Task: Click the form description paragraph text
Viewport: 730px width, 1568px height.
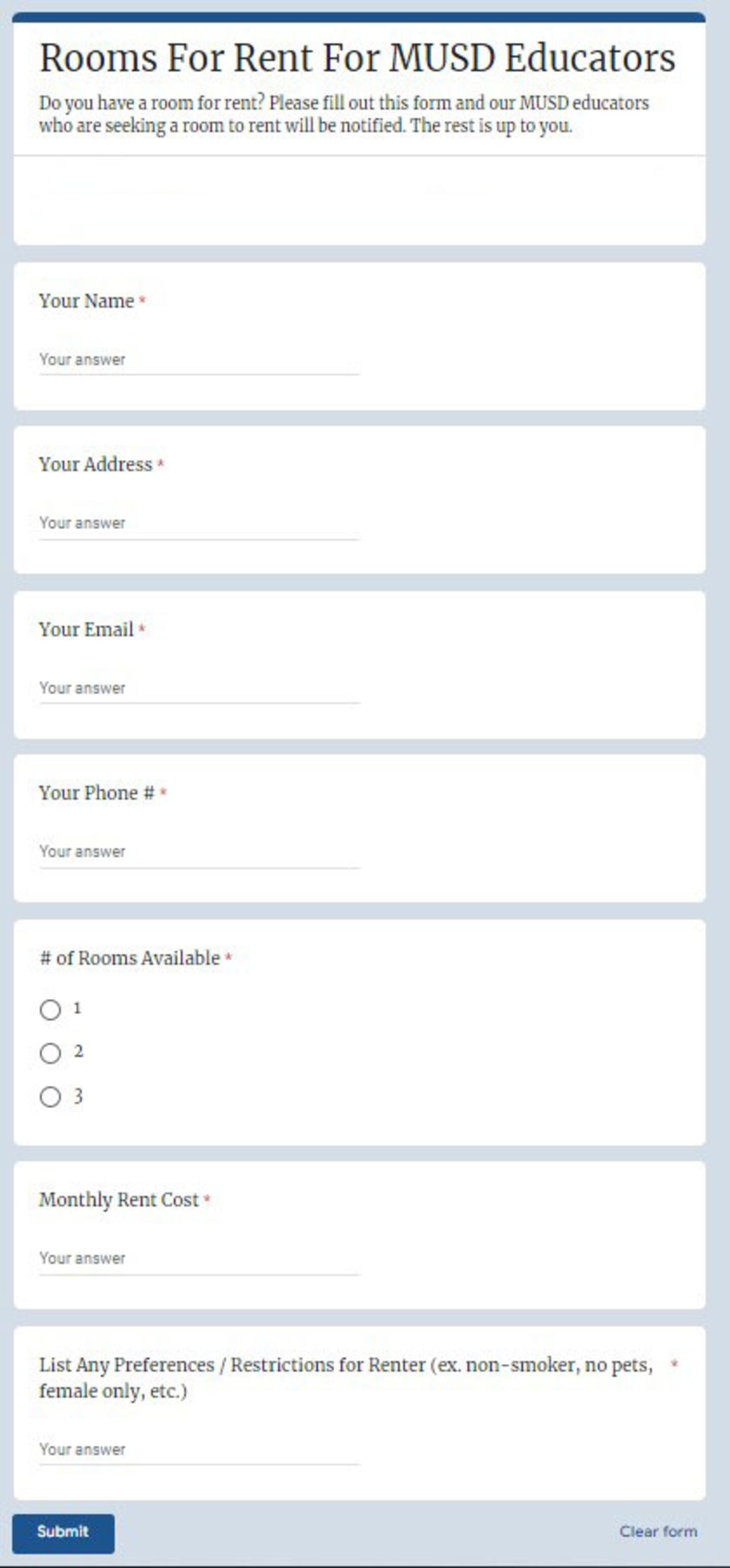Action: coord(343,115)
